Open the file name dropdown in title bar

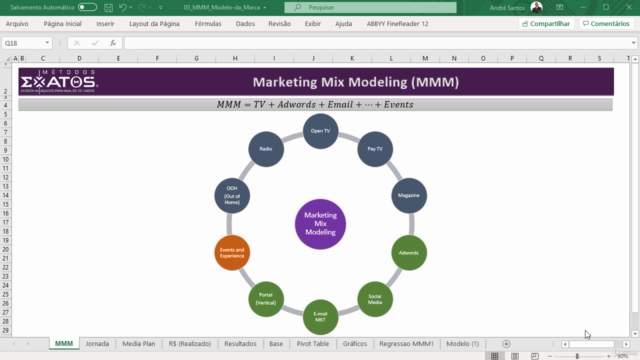264,7
